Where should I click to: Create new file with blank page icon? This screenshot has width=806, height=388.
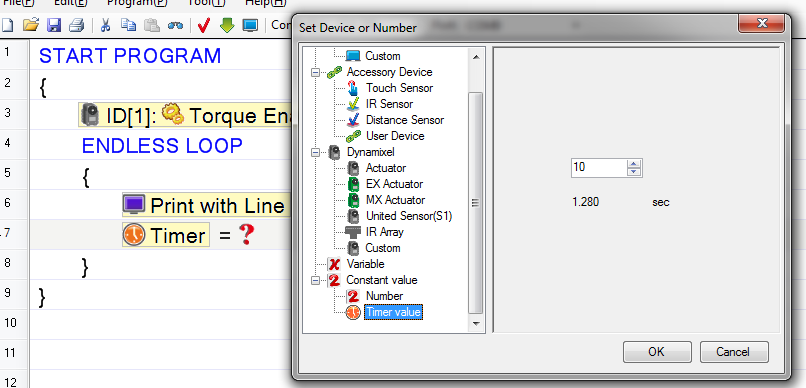[7, 25]
